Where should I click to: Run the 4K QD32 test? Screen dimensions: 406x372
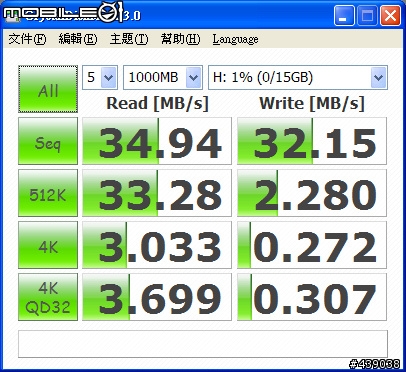point(48,297)
